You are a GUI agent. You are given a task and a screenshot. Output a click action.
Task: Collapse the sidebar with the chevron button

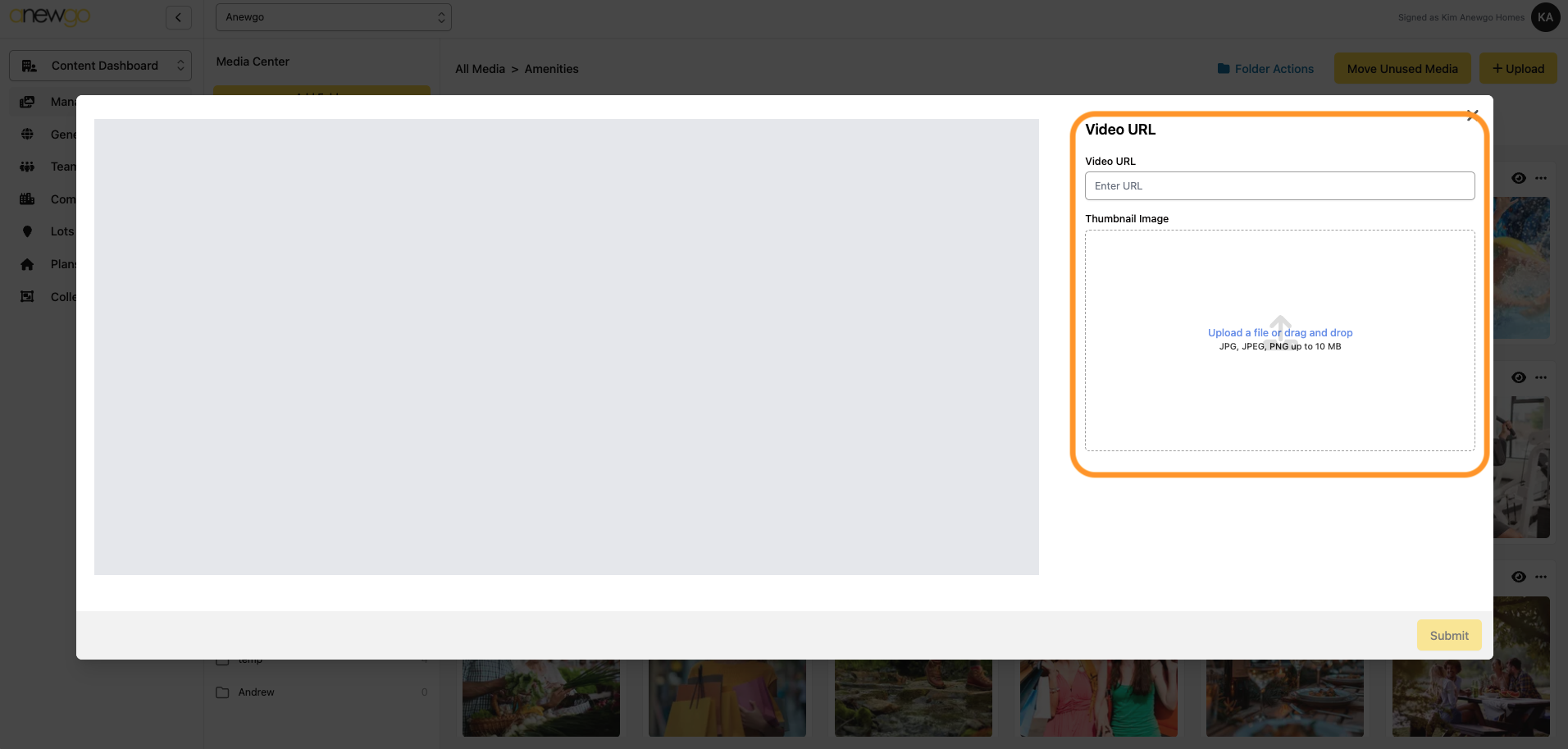(178, 17)
